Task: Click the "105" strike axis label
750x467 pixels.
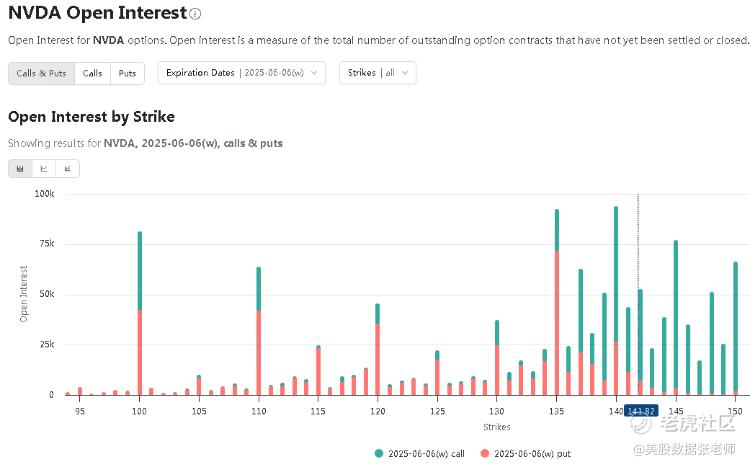Action: (199, 411)
